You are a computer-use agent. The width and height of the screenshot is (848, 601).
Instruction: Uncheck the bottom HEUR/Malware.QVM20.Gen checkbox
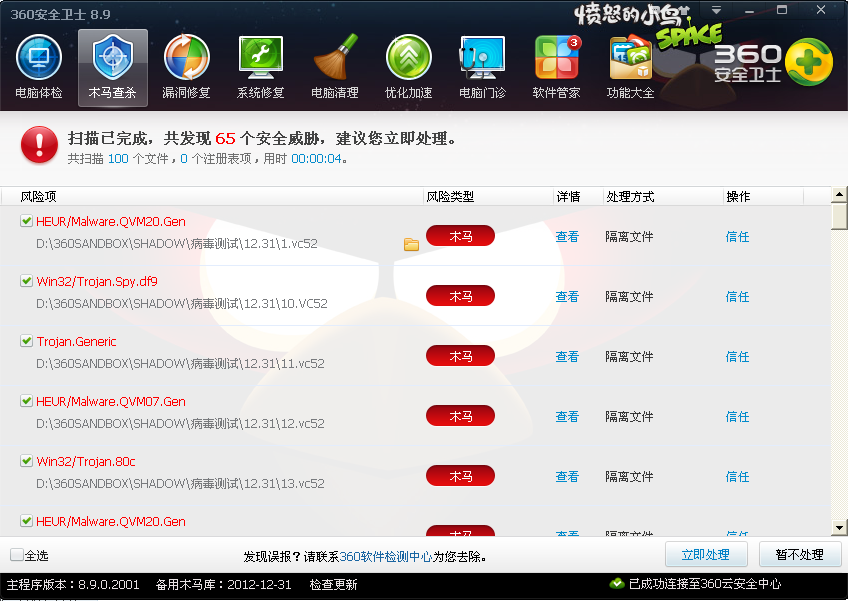tap(26, 521)
